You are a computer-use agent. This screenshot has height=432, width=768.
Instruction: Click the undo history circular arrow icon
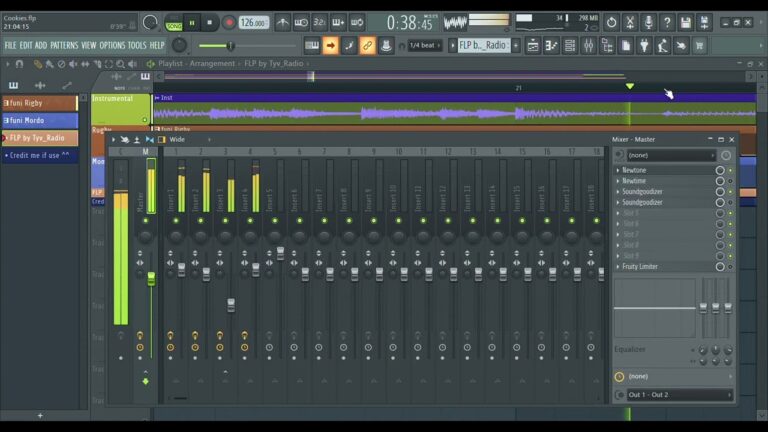(611, 23)
